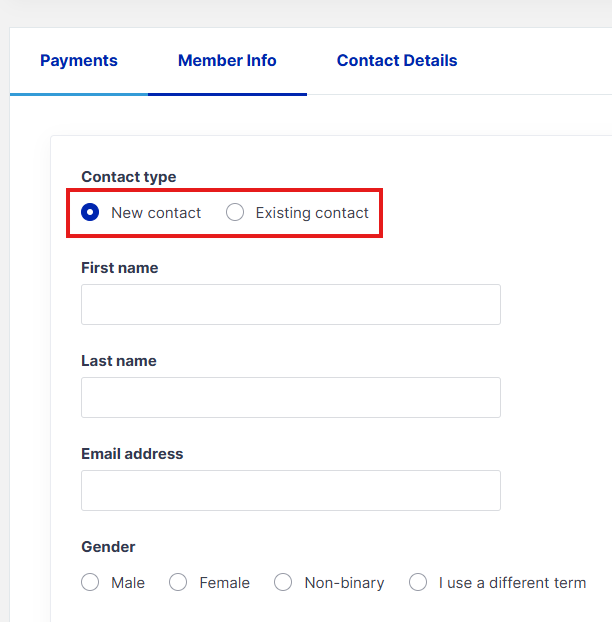612x622 pixels.
Task: Click the 'I use a different term' text
Action: pos(512,583)
